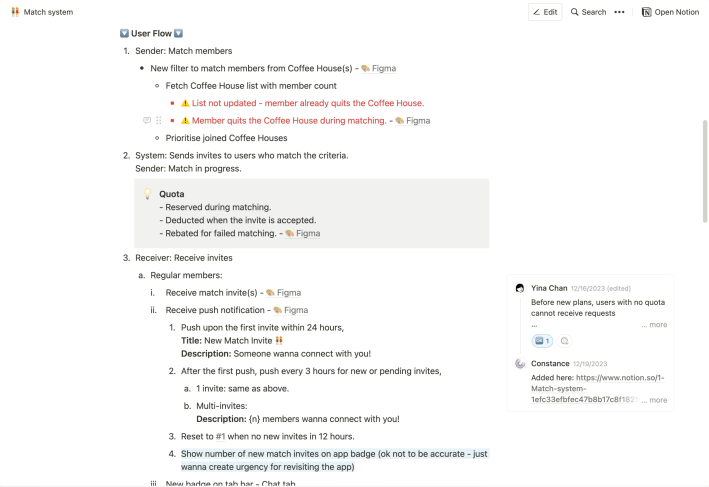Click Yina Chan's avatar in comments
Viewport: 709px width, 487px height.
[520, 288]
